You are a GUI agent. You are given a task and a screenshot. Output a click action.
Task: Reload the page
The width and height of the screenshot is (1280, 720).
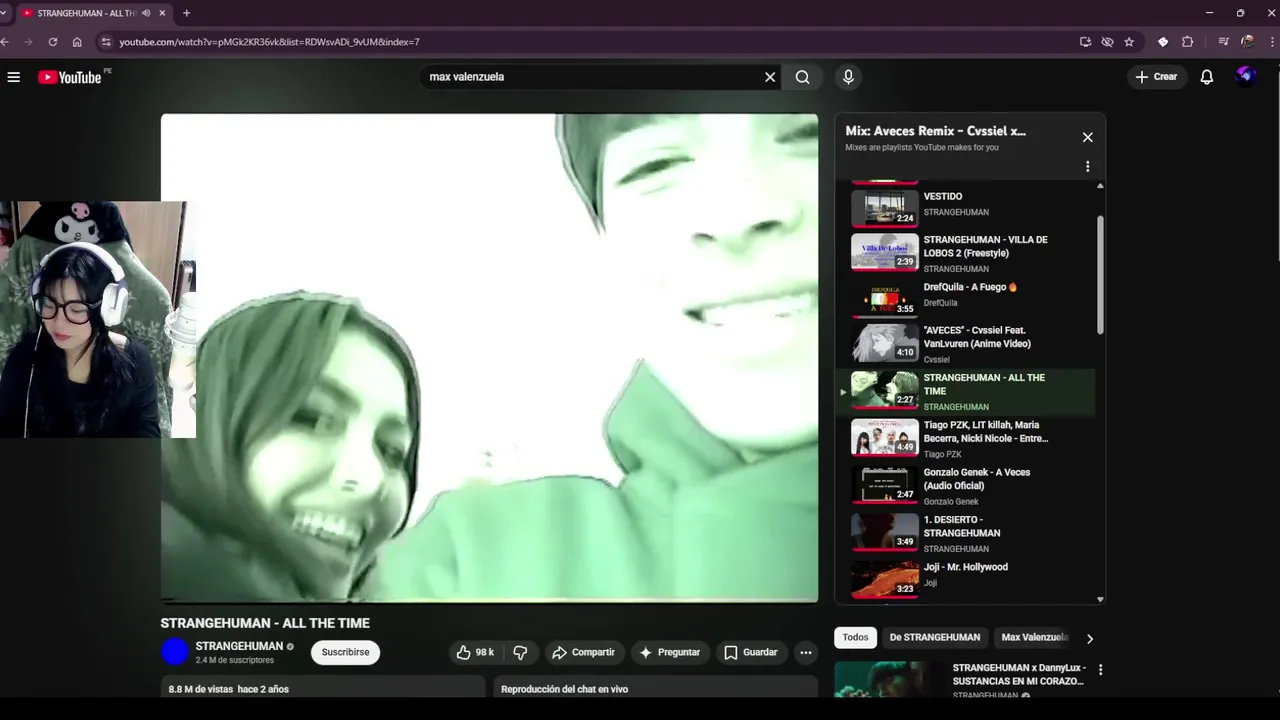[53, 42]
